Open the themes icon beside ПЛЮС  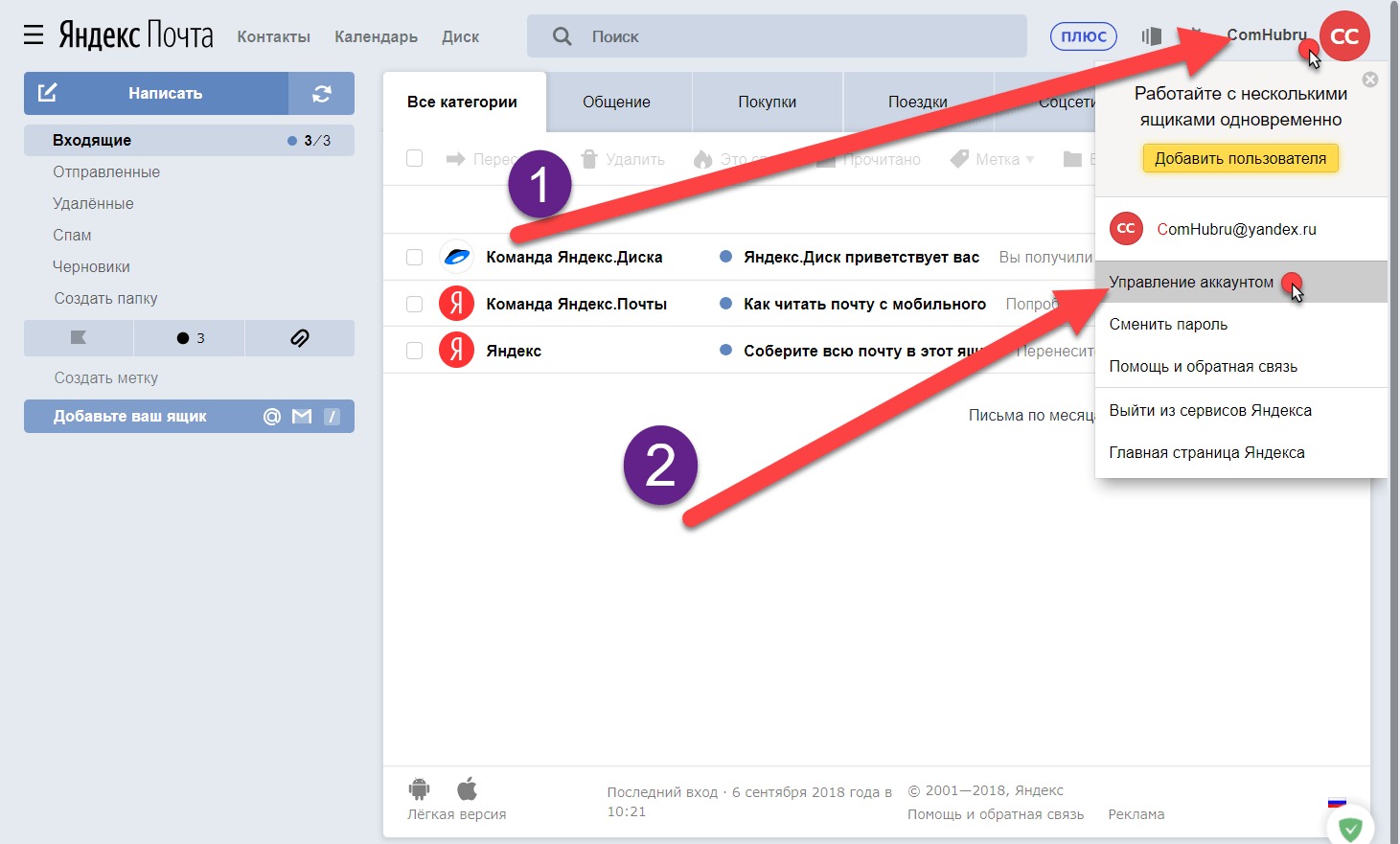(1152, 36)
